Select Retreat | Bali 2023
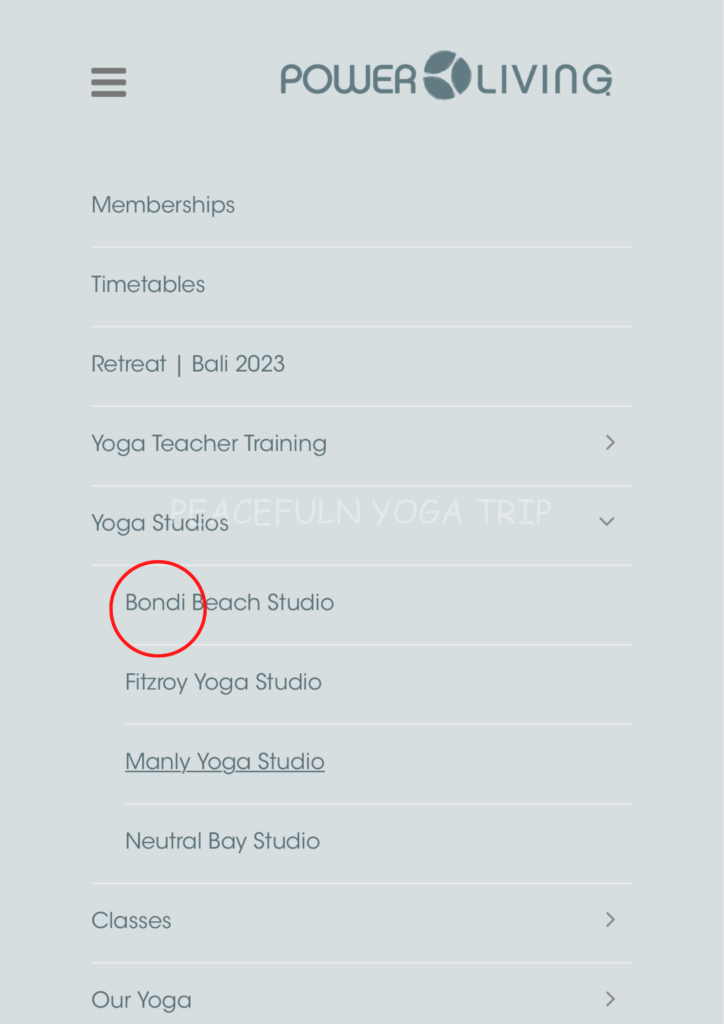 (188, 364)
